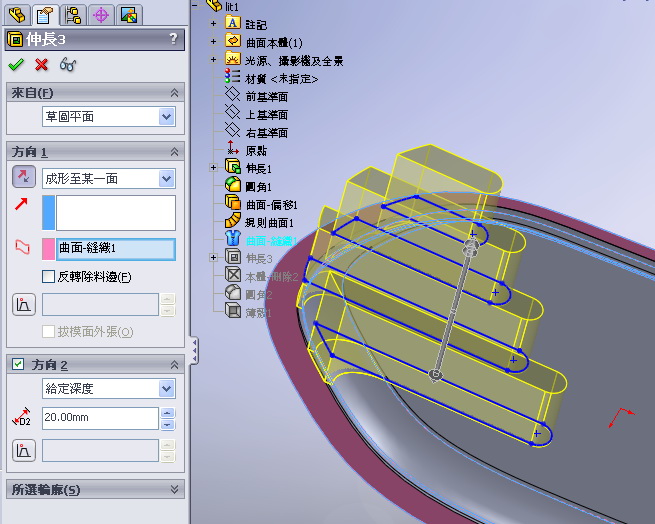Select the 伸長1 extrude feature icon
The height and width of the screenshot is (524, 655).
233,166
